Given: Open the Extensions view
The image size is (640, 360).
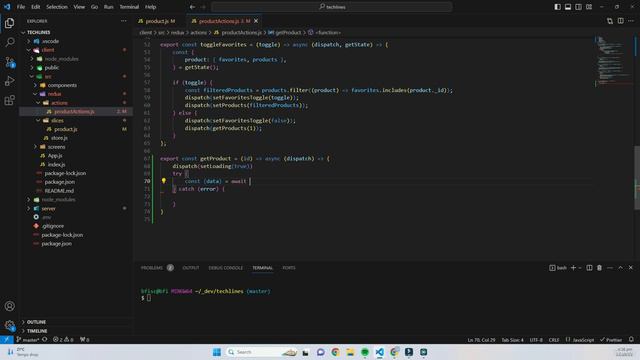Looking at the screenshot, I should (9, 100).
